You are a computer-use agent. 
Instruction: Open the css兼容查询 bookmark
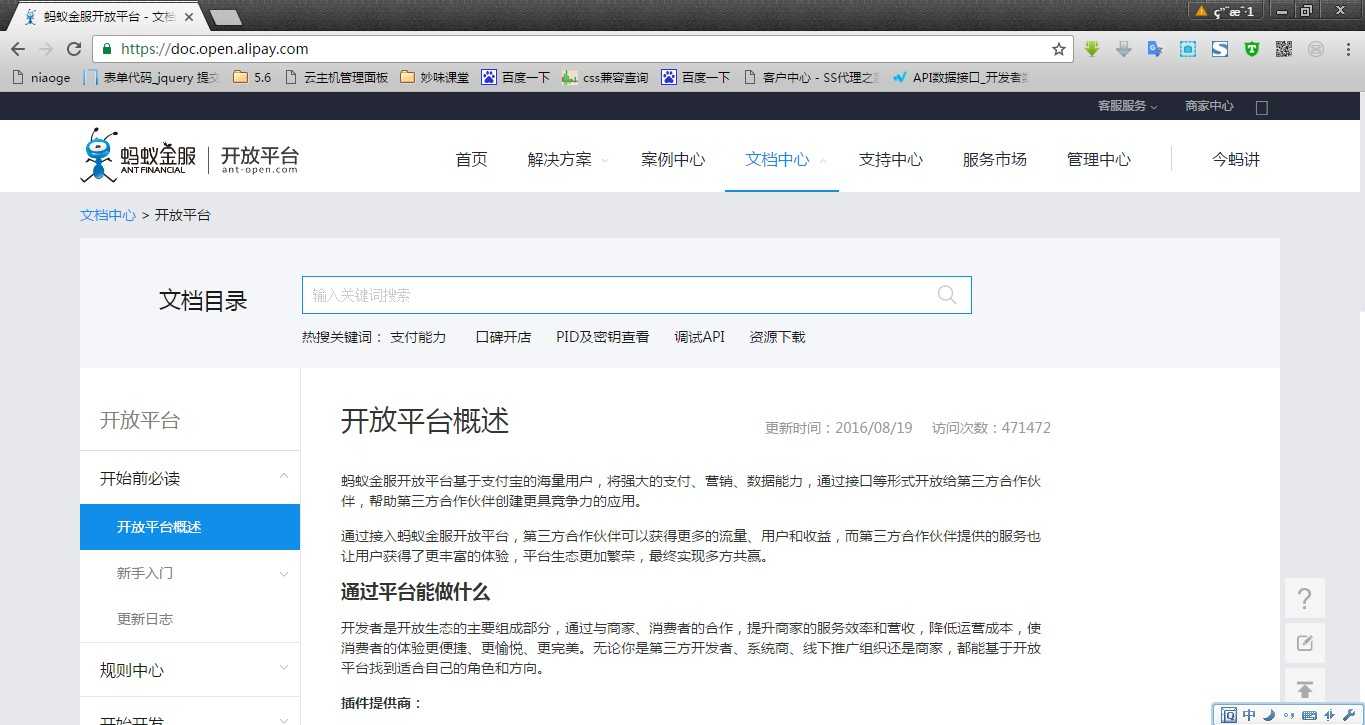click(605, 77)
